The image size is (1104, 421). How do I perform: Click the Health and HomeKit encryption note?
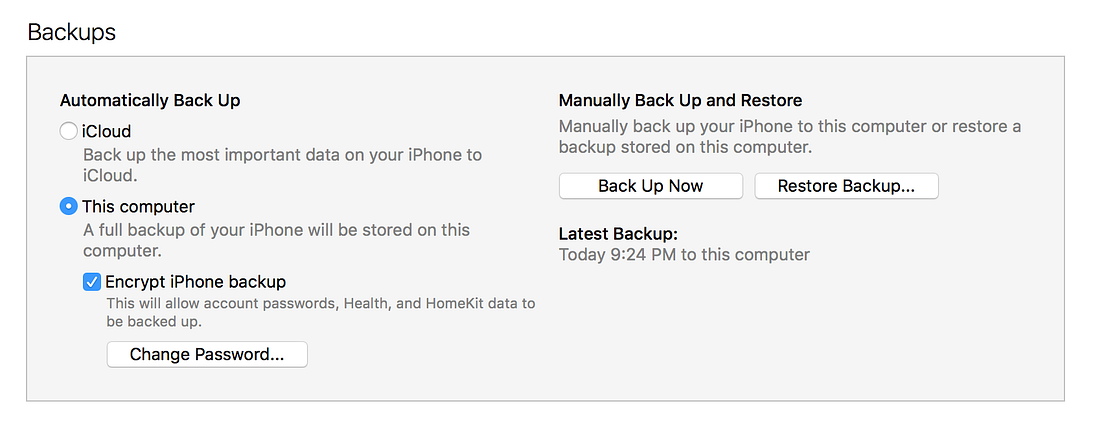click(x=320, y=312)
